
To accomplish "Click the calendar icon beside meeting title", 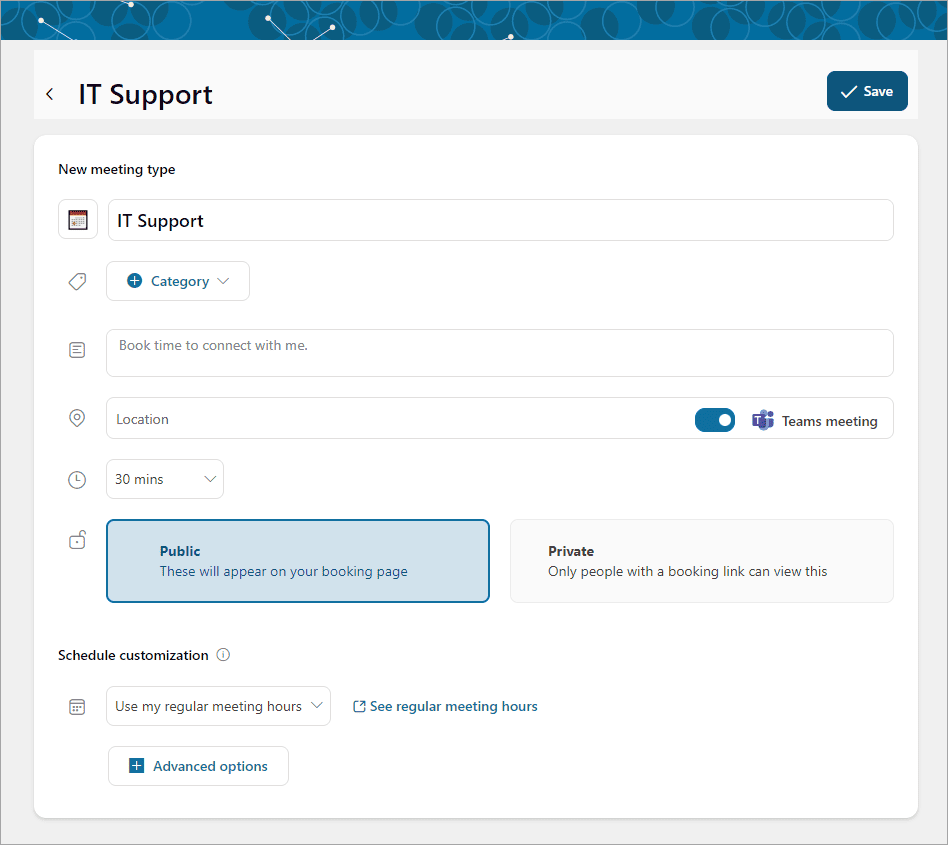I will pos(78,219).
